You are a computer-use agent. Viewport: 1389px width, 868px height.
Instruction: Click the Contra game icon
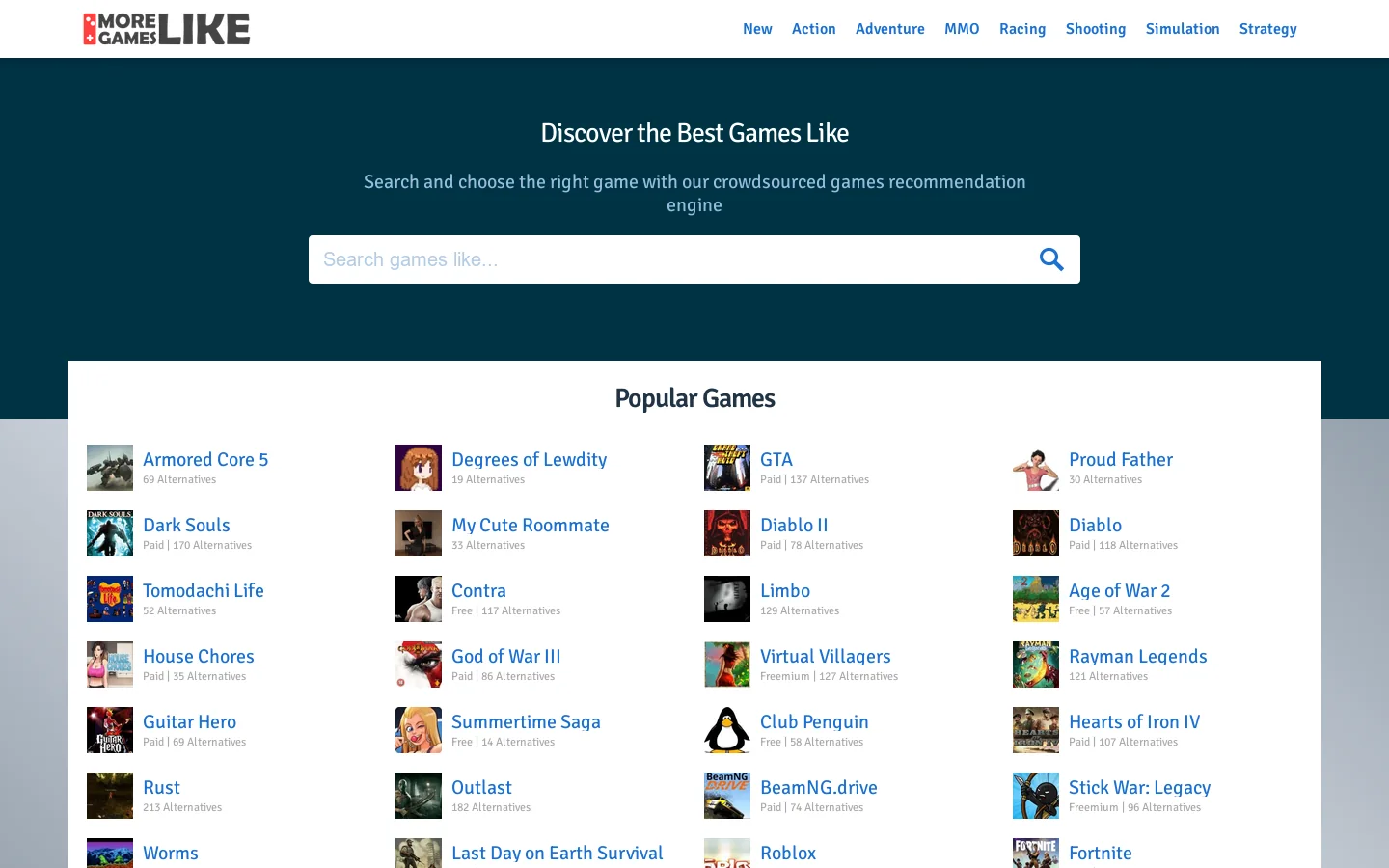[419, 599]
